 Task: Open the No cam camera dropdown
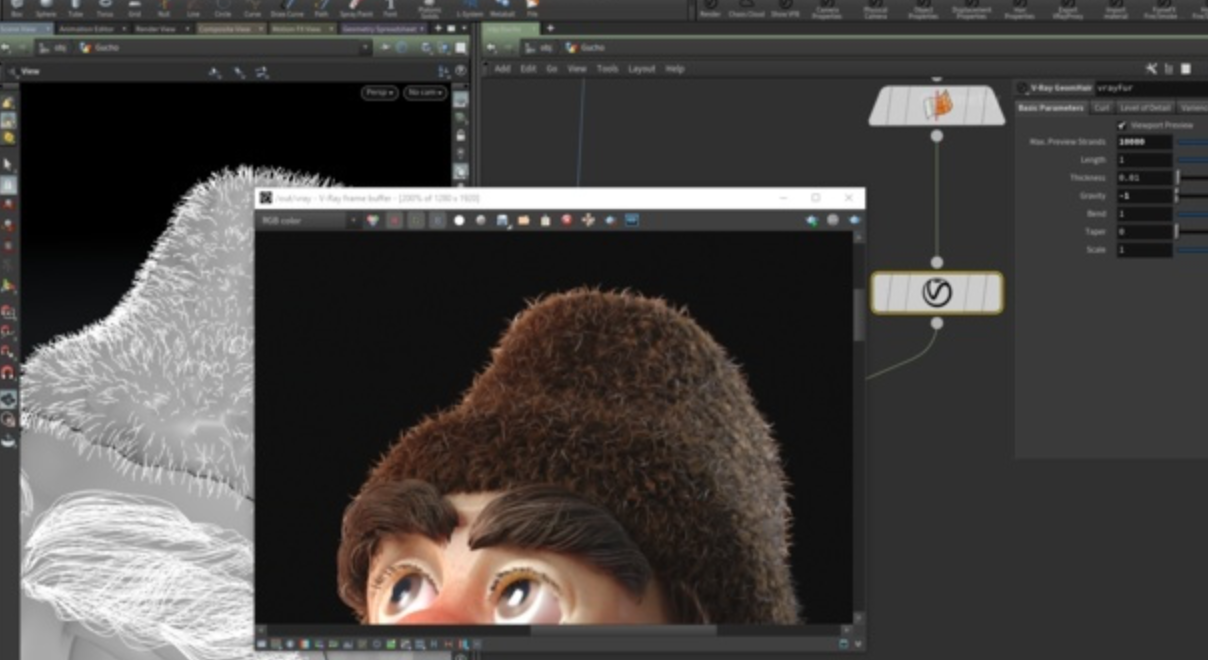[425, 92]
